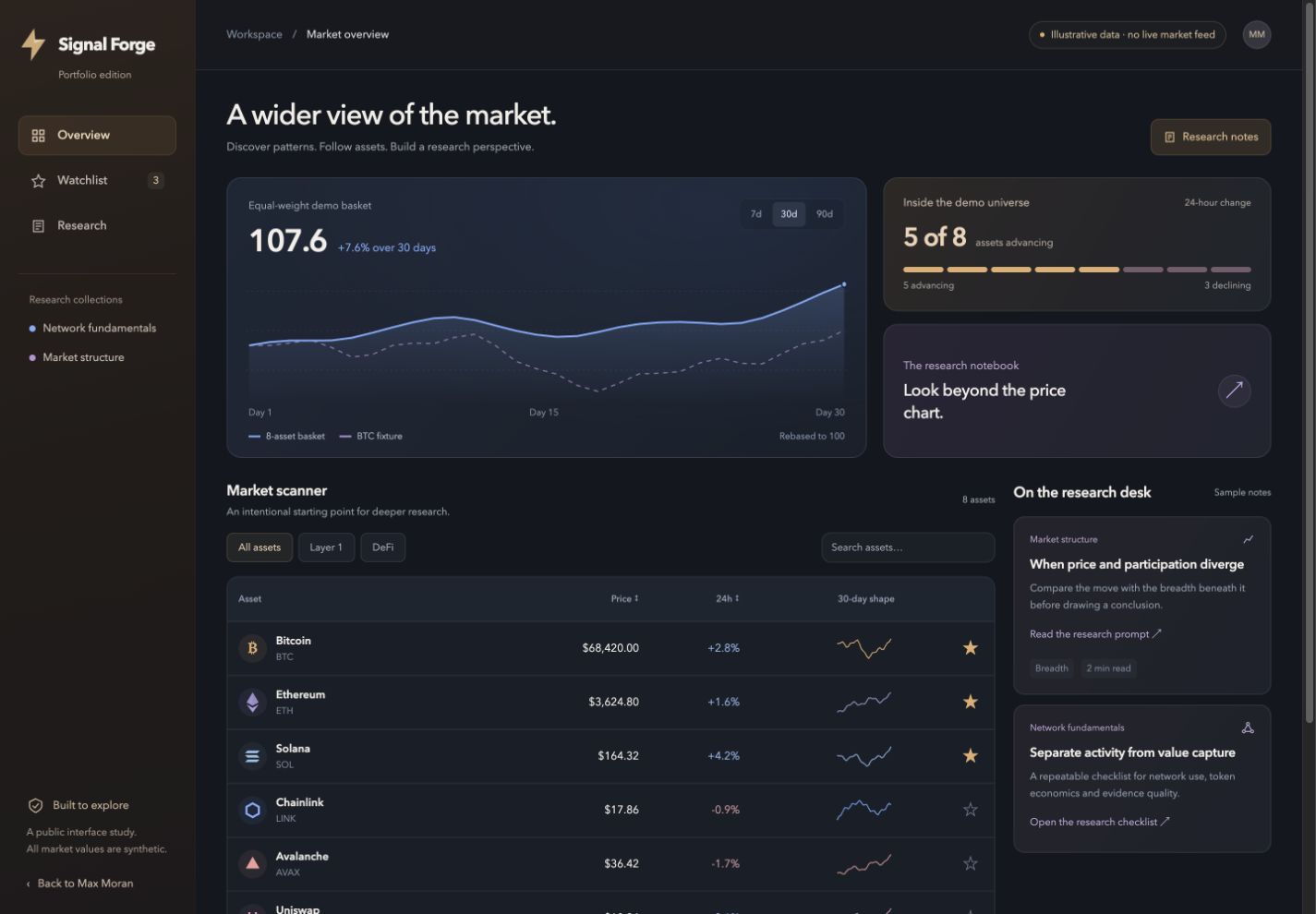Open the MM user avatar
Image resolution: width=1316 pixels, height=914 pixels.
click(x=1256, y=35)
